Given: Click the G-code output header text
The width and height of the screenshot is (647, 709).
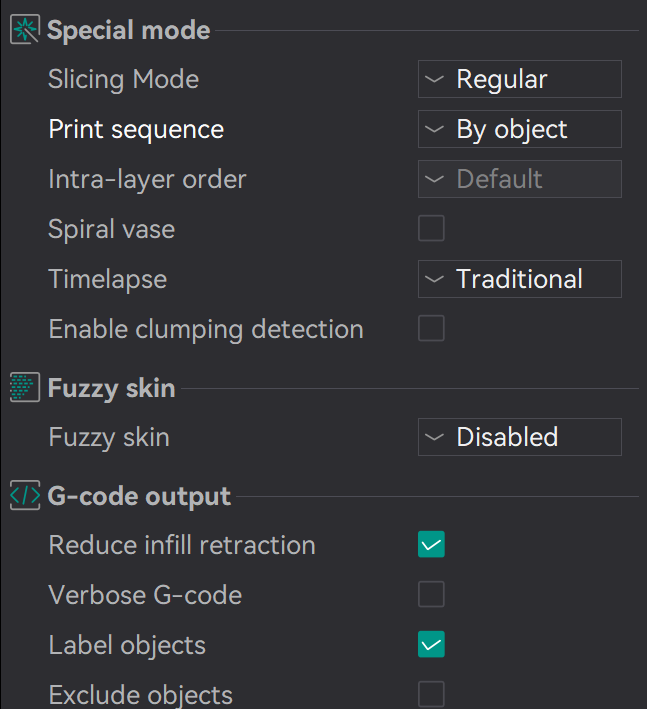Looking at the screenshot, I should coord(139,496).
